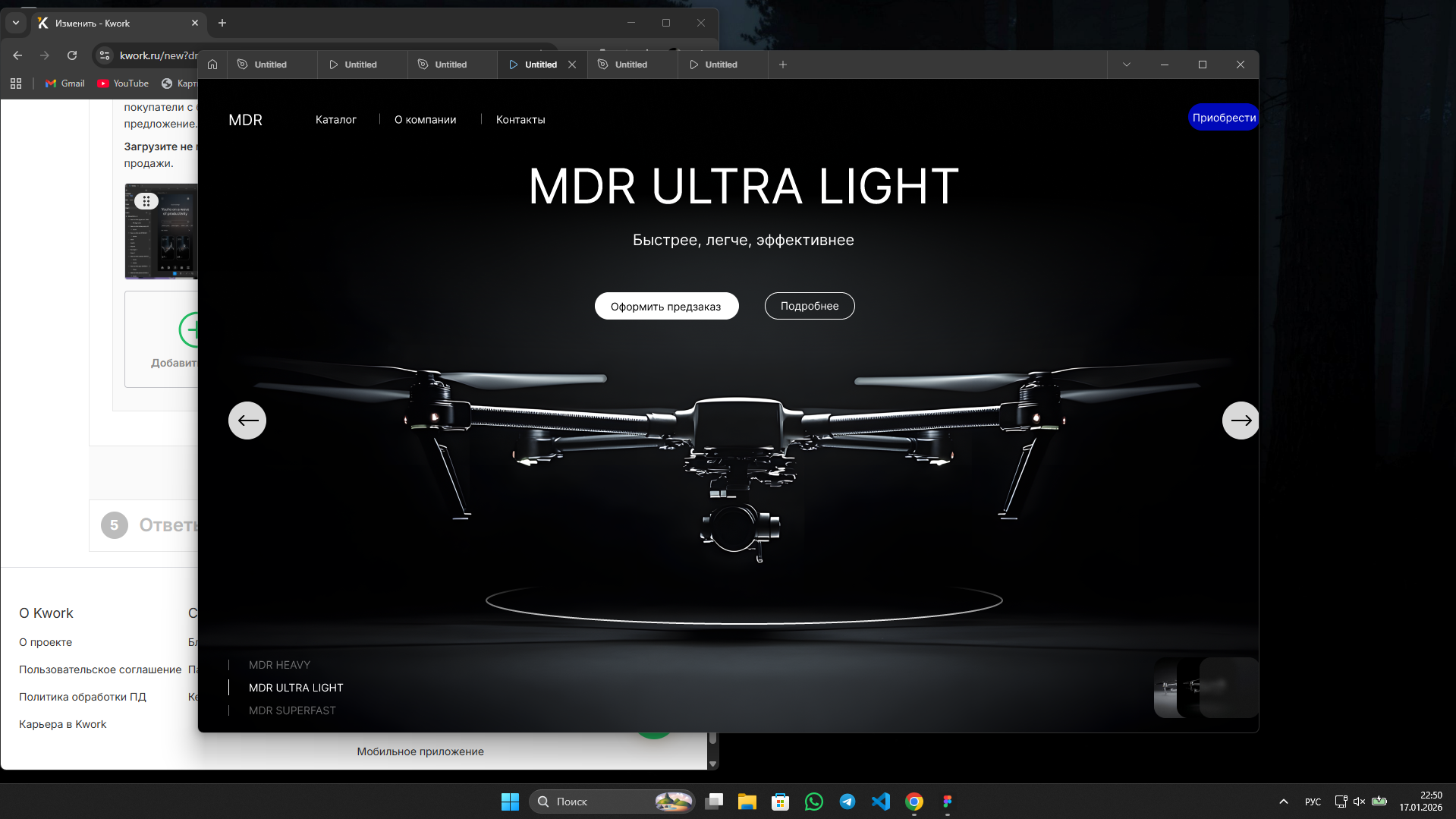Screen dimensions: 1456x819
Task: Click the drone preview thumbnail bottom right
Action: [x=1206, y=688]
